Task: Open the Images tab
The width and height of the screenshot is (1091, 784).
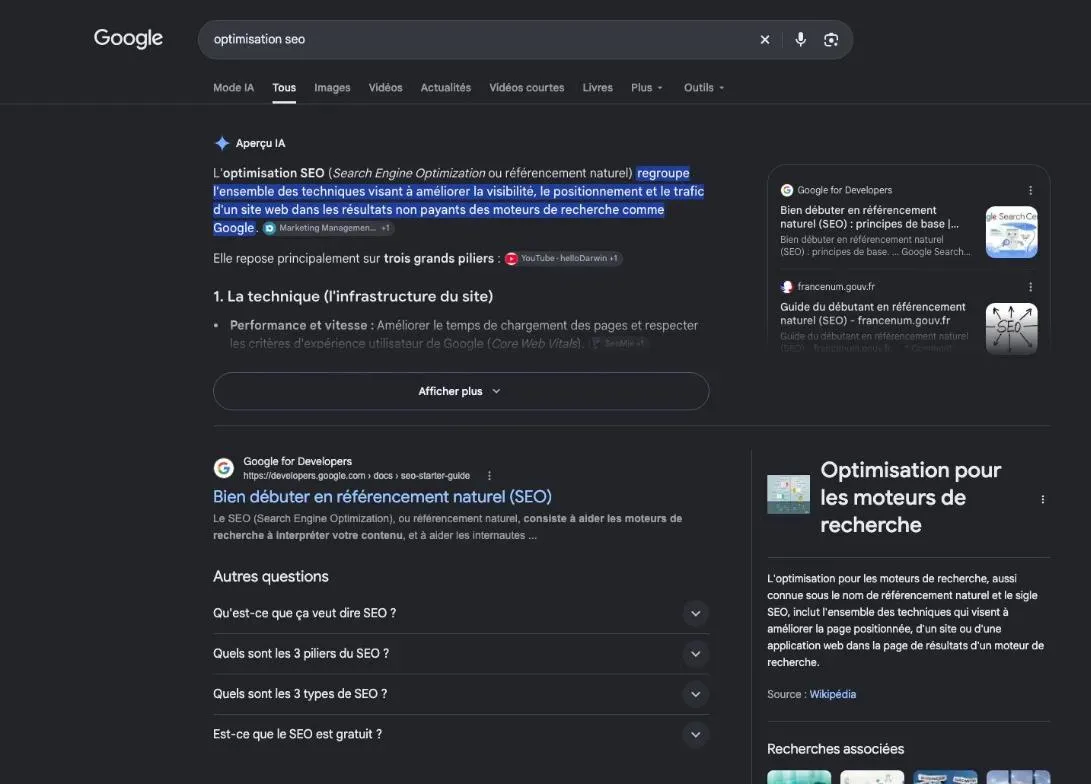Action: pos(332,88)
